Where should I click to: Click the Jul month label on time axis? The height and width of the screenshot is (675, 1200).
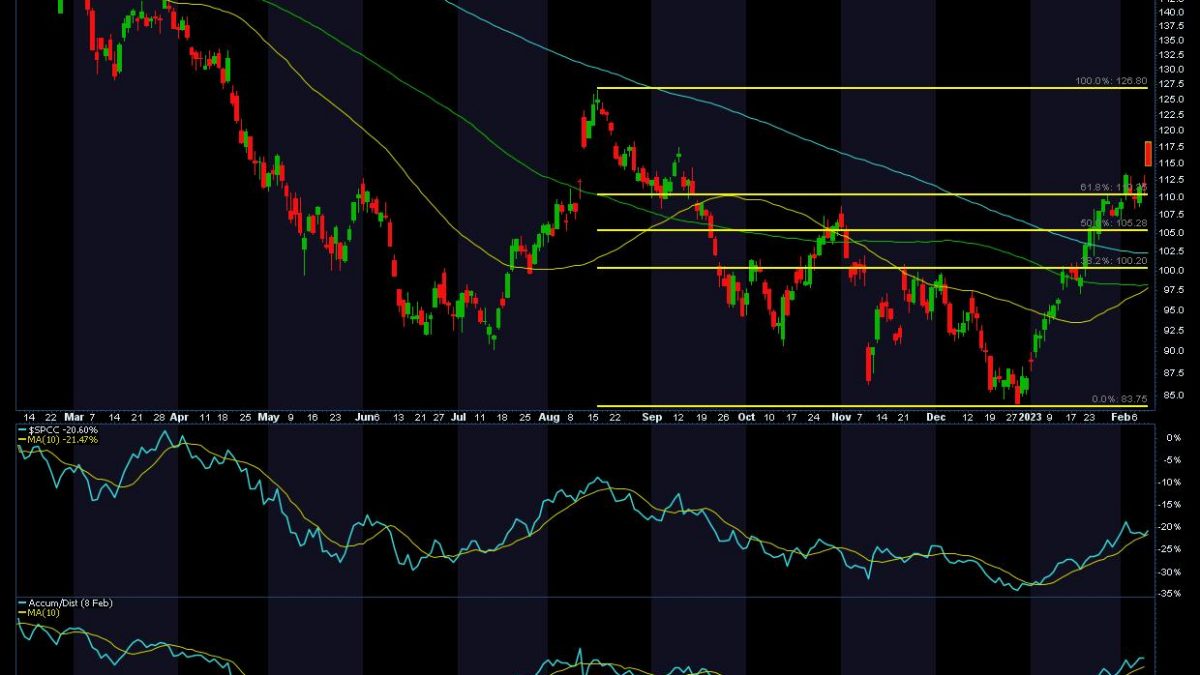pyautogui.click(x=458, y=416)
